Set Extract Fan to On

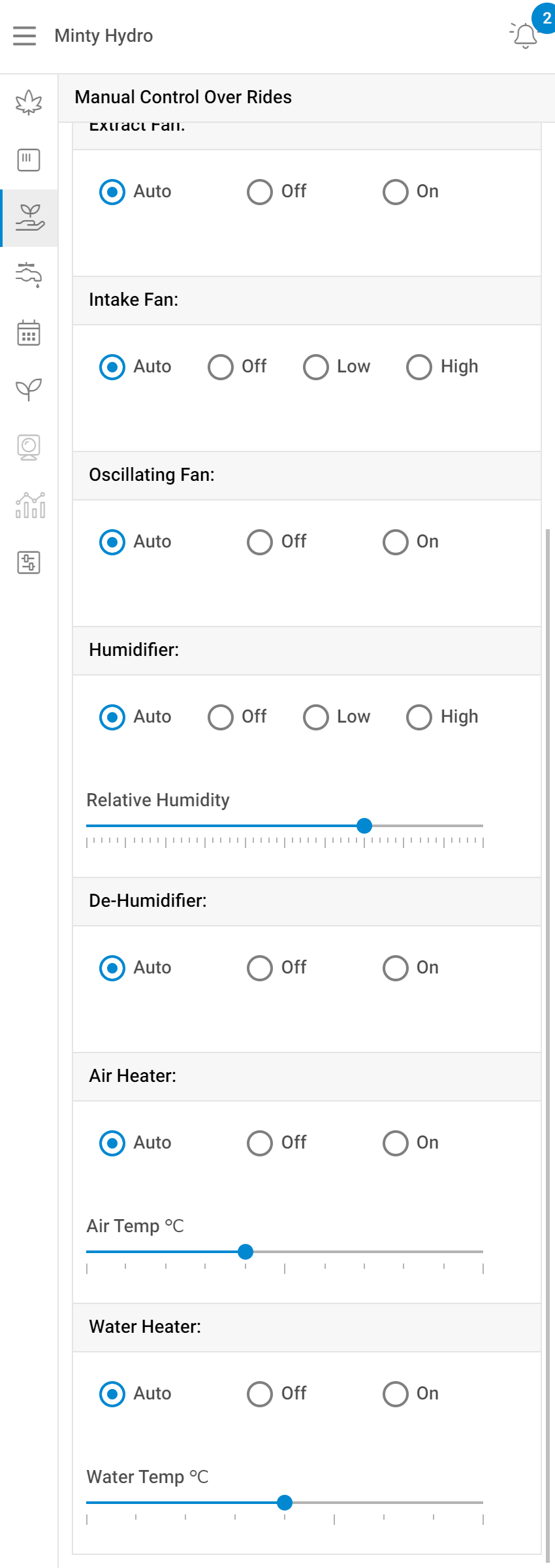tap(395, 192)
